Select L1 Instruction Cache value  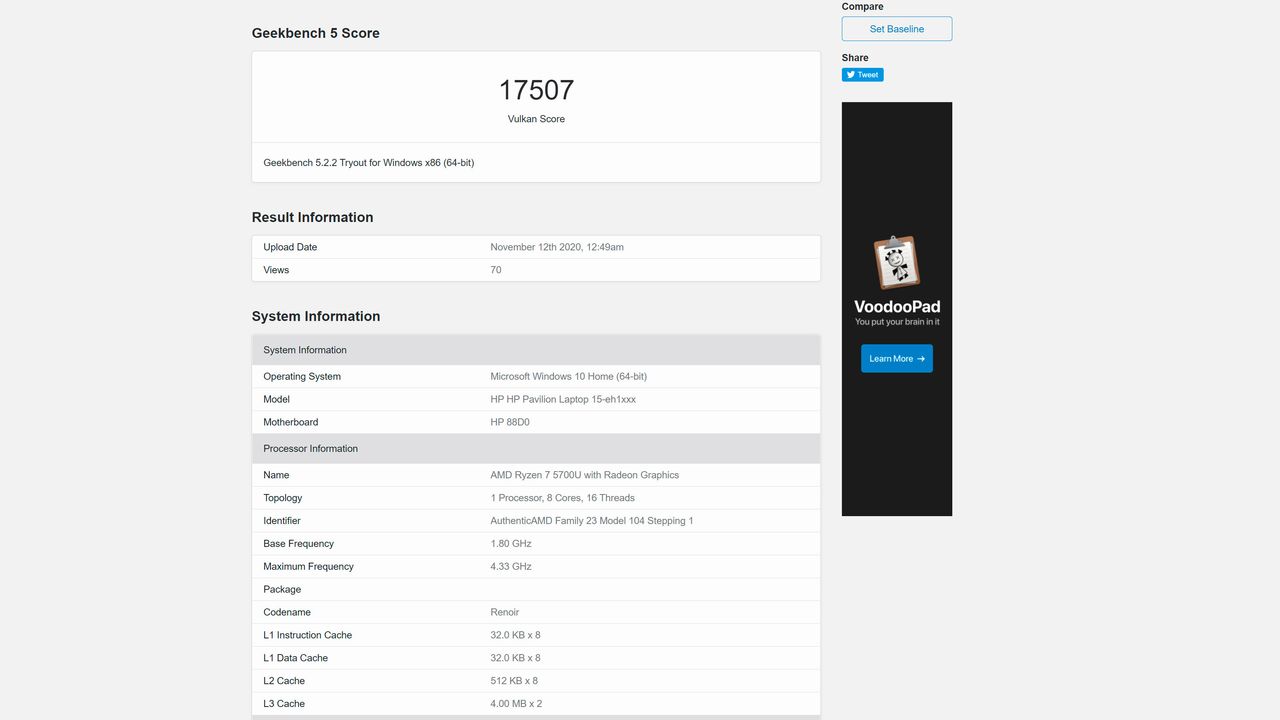click(x=515, y=636)
